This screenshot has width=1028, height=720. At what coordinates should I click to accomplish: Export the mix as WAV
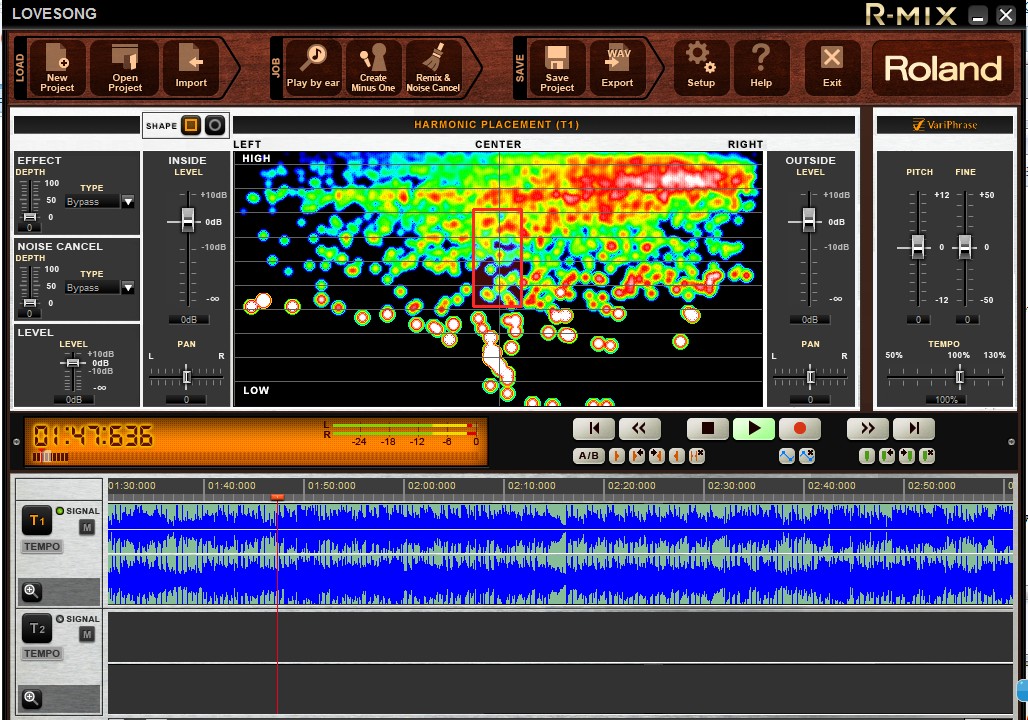(x=617, y=68)
